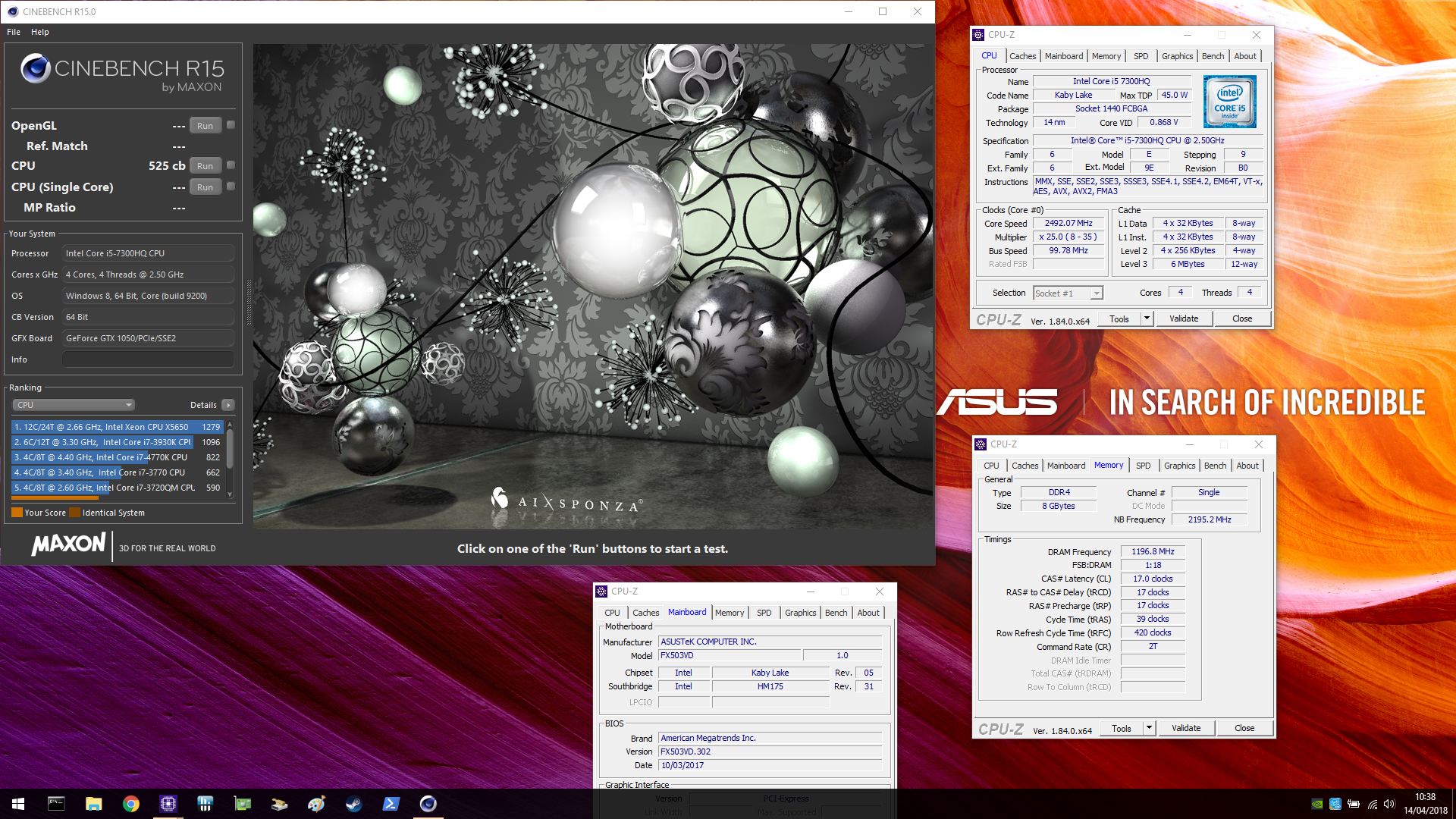Click the MAXON logo at bottom left
Screen dimensions: 1456x819
(68, 544)
